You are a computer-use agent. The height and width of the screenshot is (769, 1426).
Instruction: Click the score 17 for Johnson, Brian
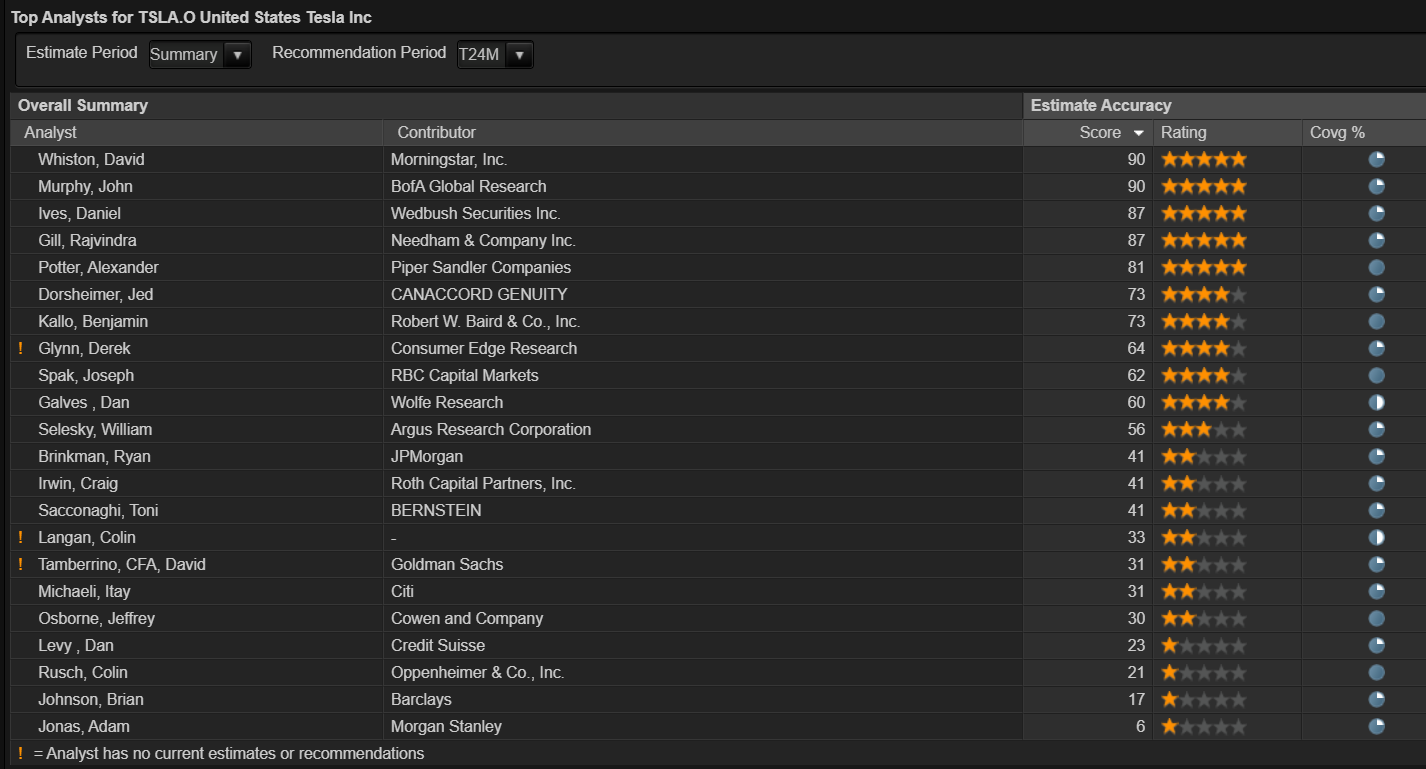pyautogui.click(x=1136, y=699)
